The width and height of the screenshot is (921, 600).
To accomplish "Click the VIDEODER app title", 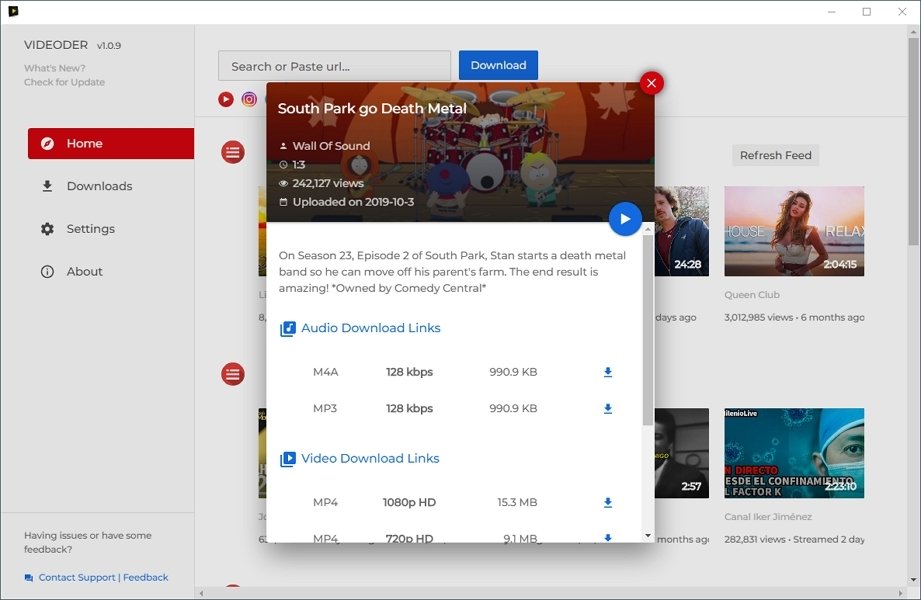I will (56, 45).
